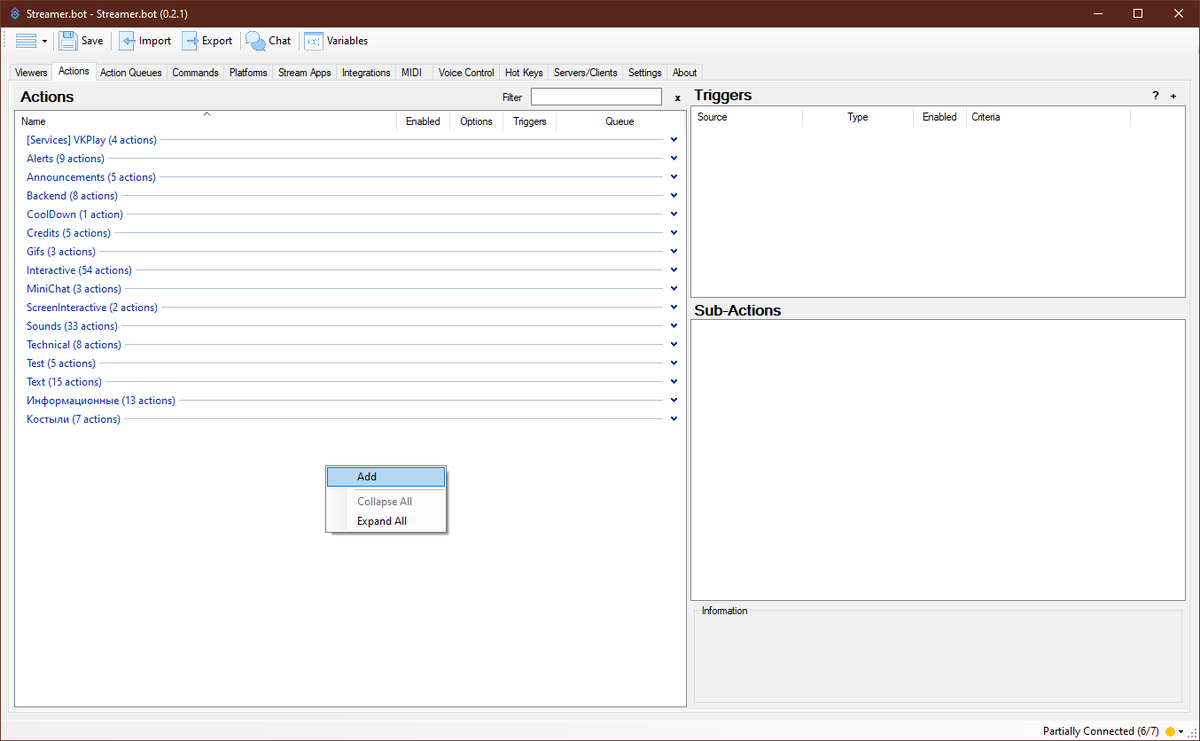This screenshot has width=1200, height=741.
Task: Click the Options column header
Action: click(x=476, y=121)
